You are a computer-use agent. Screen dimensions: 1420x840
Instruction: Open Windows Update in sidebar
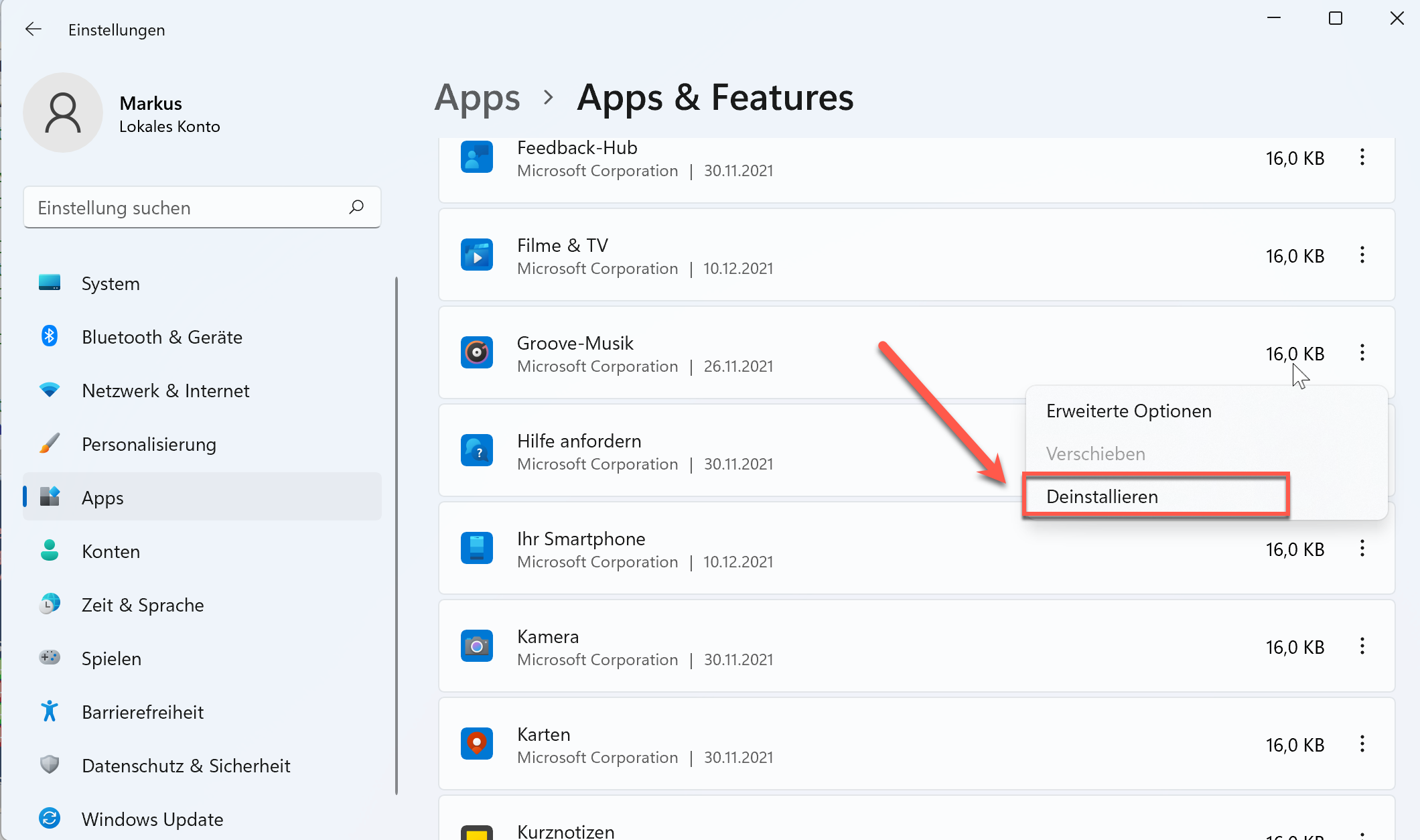(202, 819)
